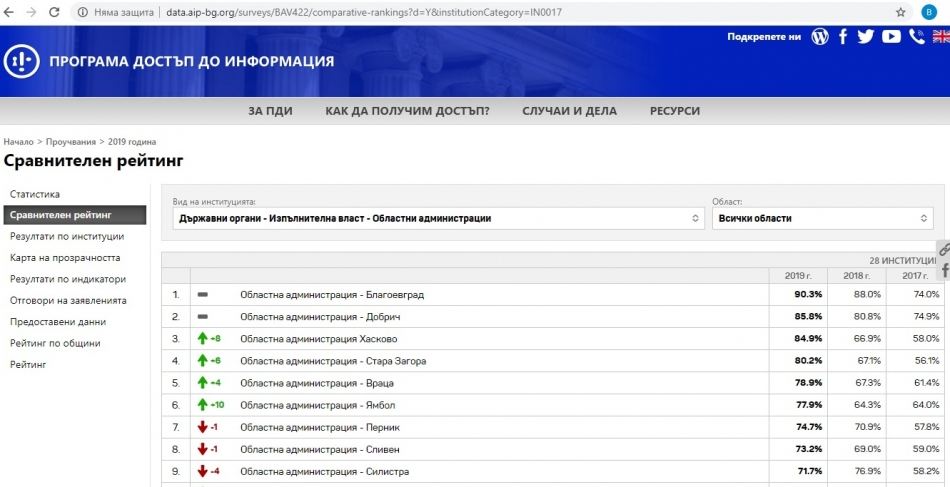950x487 pixels.
Task: Open the YouTube channel icon
Action: coord(891,37)
